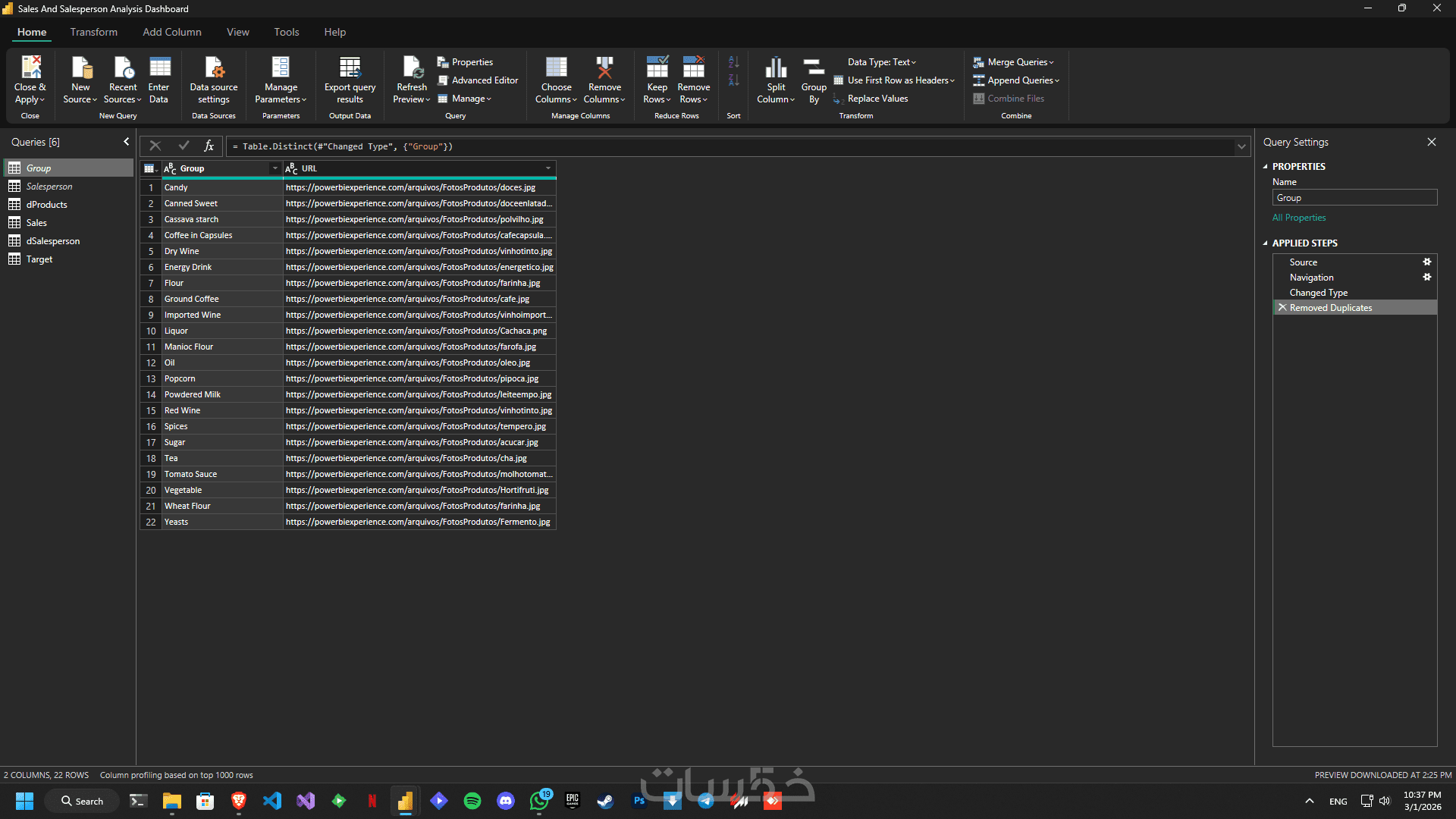The image size is (1456, 819).
Task: Switch to the Transform tab
Action: [94, 32]
